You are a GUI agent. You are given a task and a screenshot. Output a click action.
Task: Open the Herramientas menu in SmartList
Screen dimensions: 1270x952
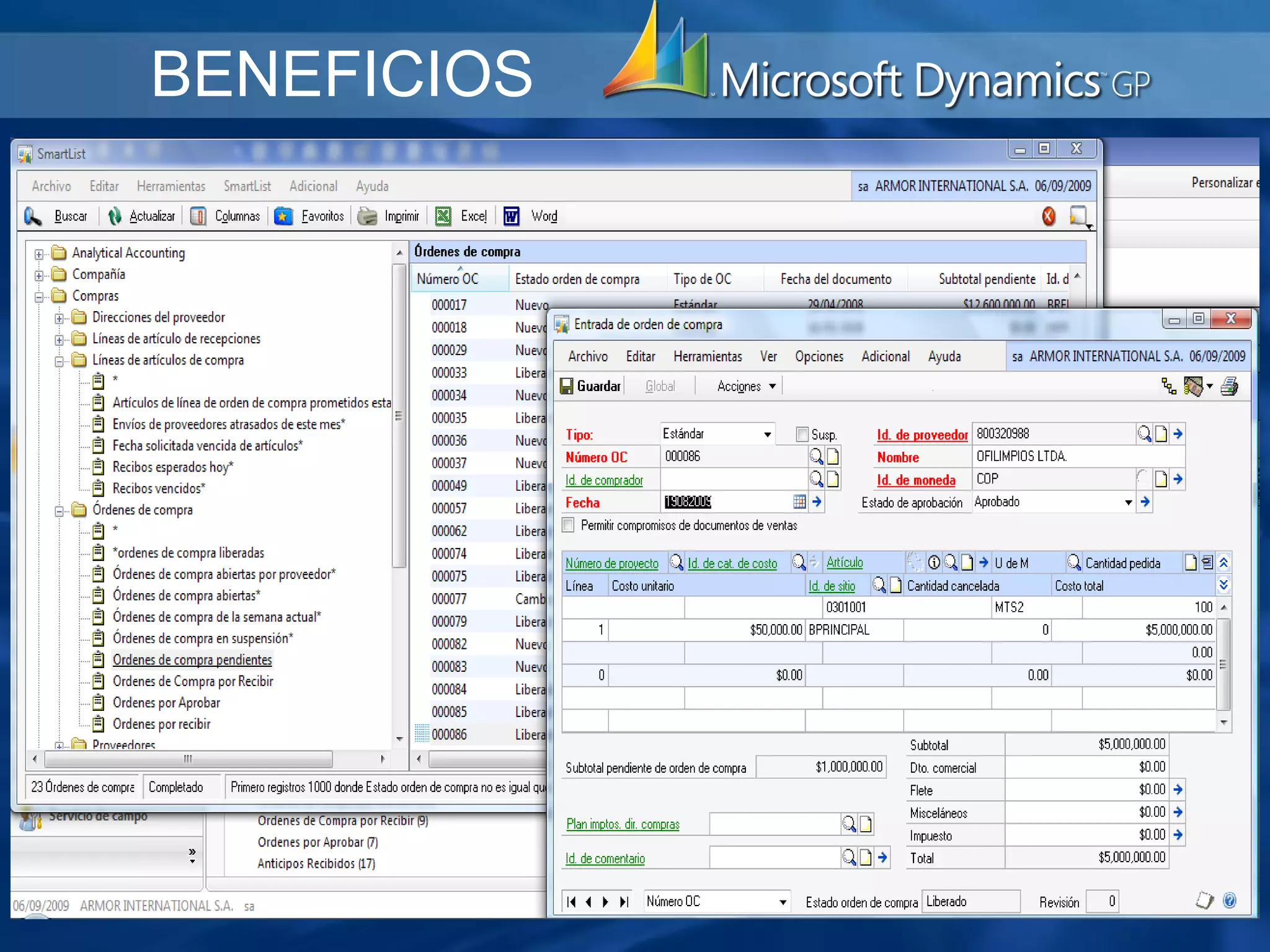(171, 186)
